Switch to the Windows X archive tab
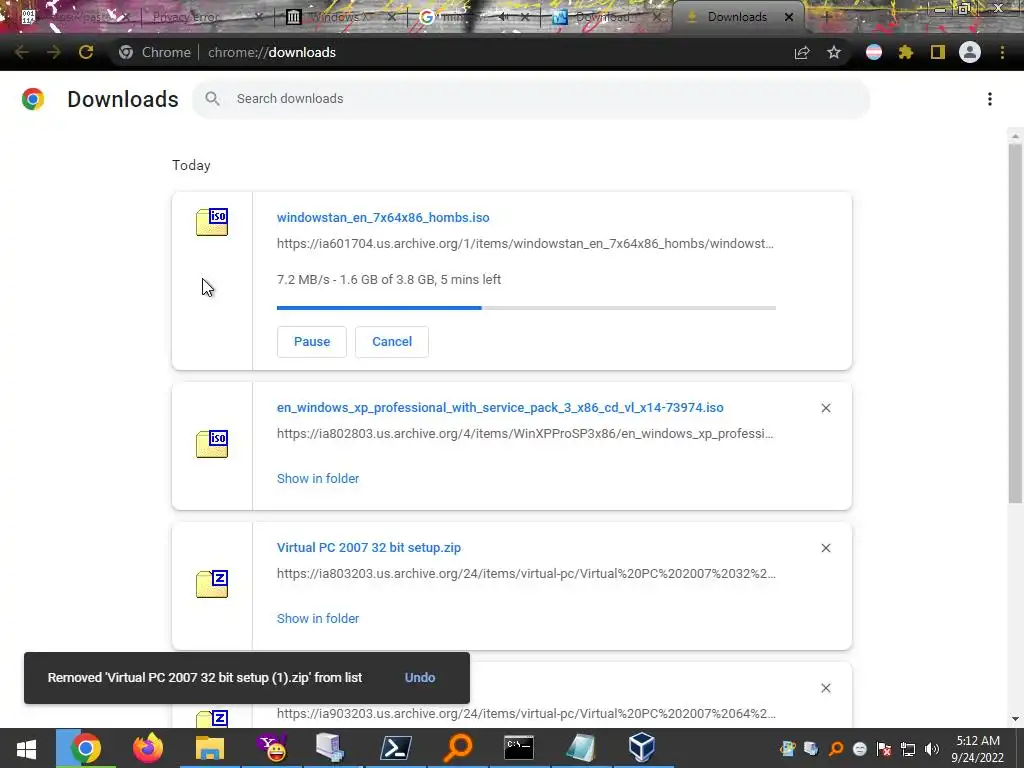Viewport: 1024px width, 768px height. click(338, 17)
